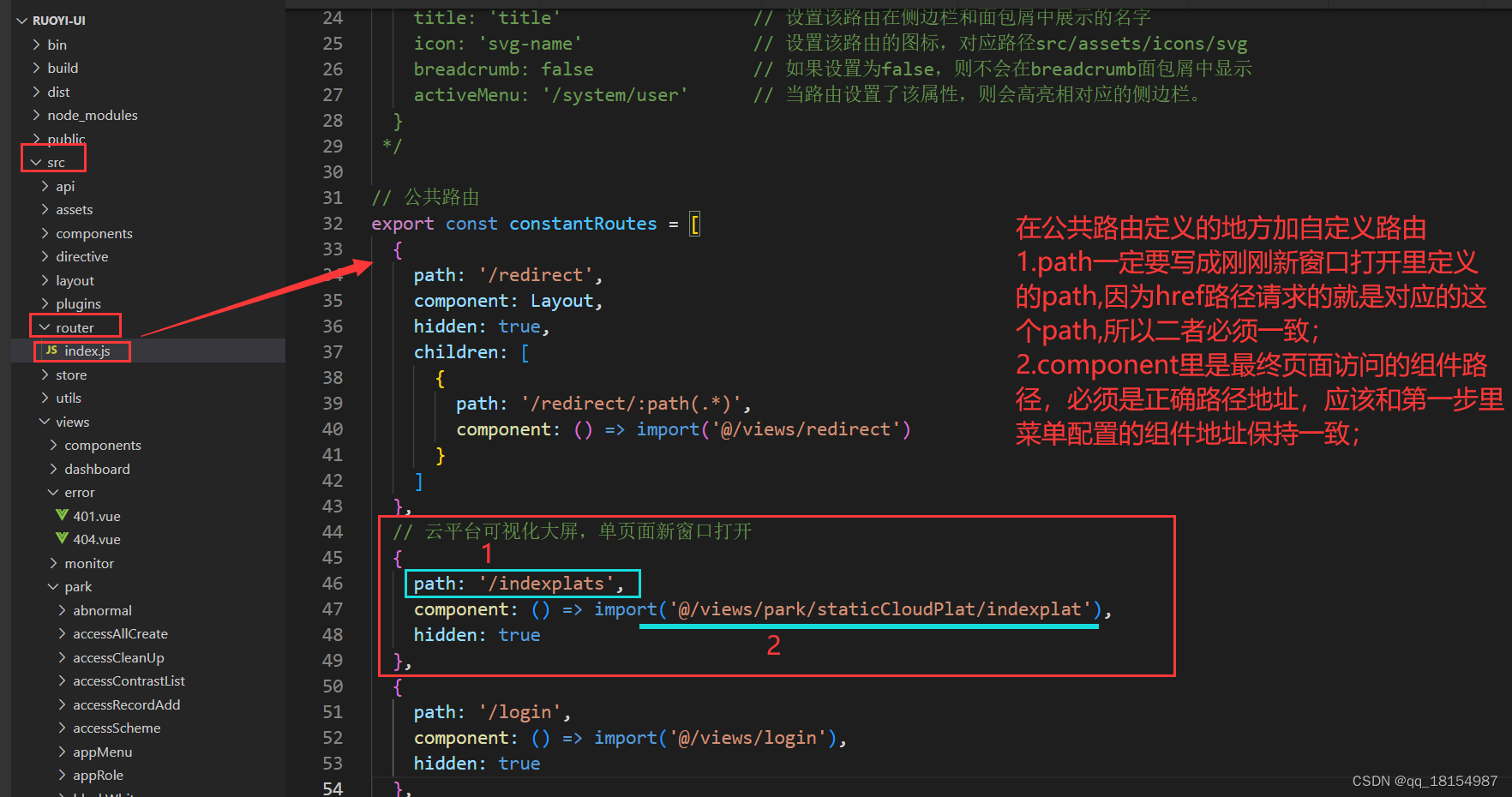
Task: Open the directive folder
Action: click(82, 256)
